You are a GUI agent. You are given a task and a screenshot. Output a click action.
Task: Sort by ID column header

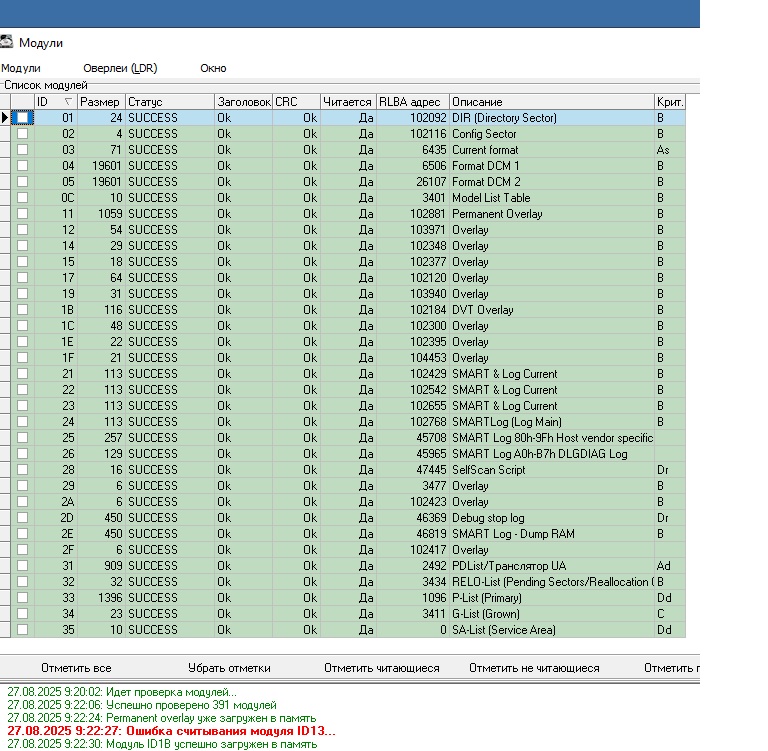pos(55,102)
